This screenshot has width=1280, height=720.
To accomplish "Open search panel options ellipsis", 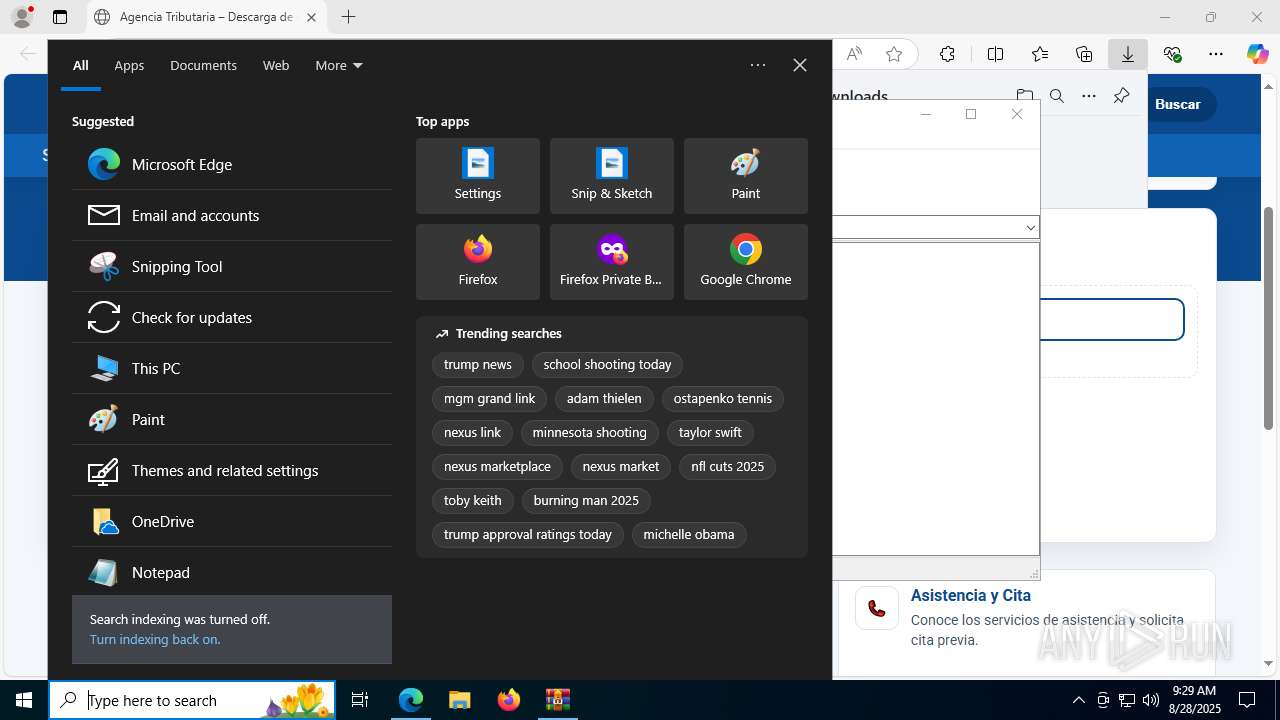I will 758,65.
